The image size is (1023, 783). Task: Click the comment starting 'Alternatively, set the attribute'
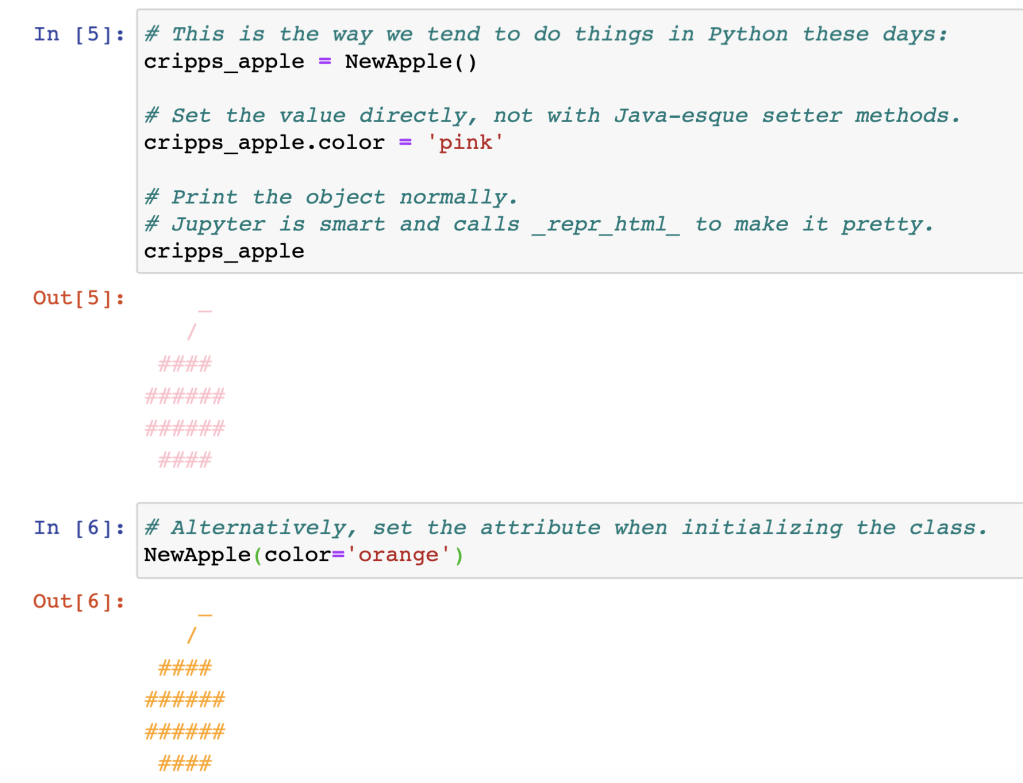(x=566, y=527)
